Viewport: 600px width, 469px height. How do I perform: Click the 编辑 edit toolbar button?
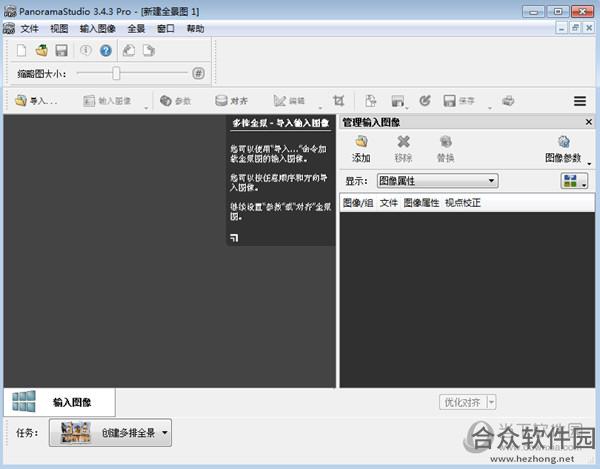click(289, 101)
